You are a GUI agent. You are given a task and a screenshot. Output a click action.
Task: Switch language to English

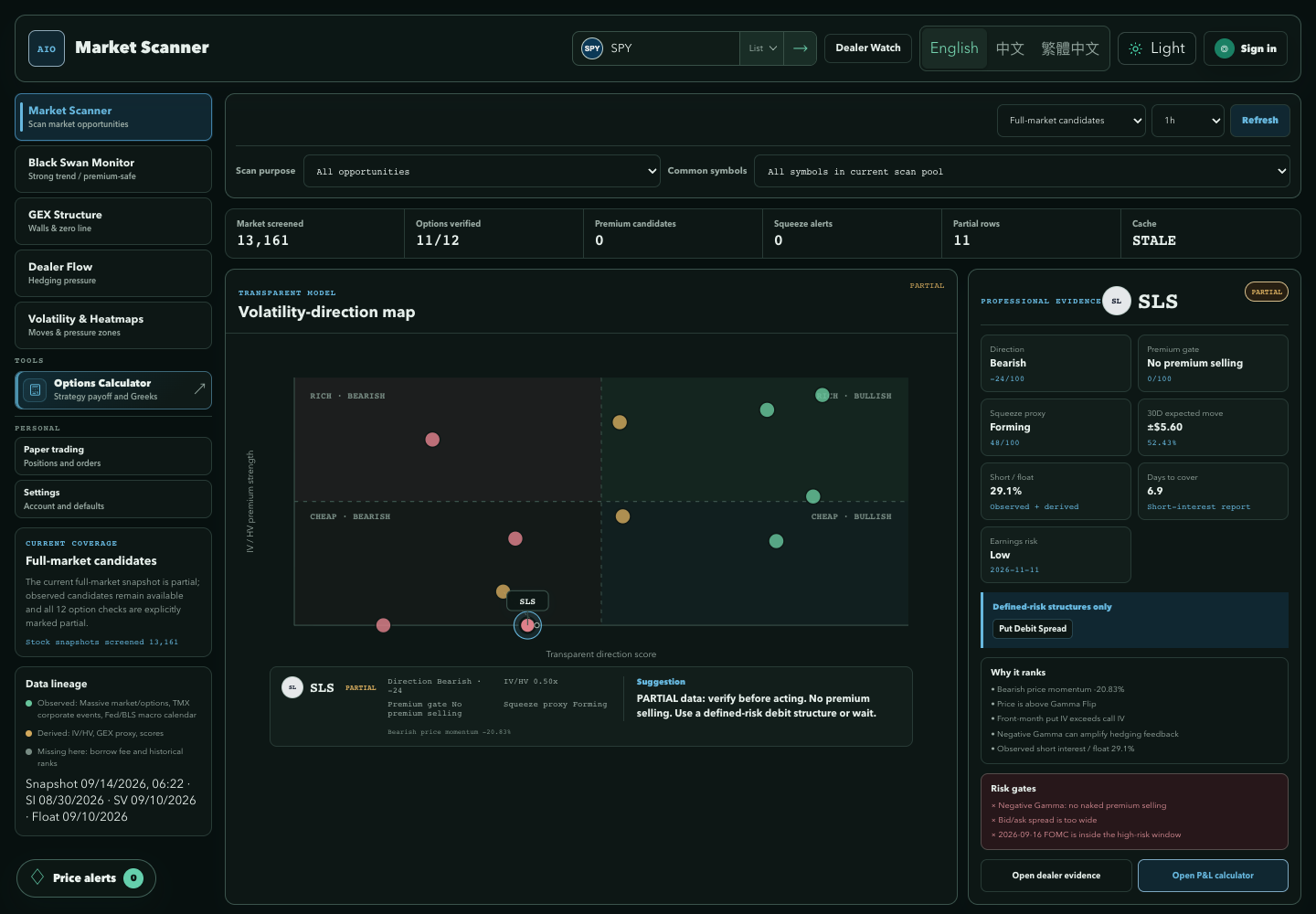tap(954, 48)
